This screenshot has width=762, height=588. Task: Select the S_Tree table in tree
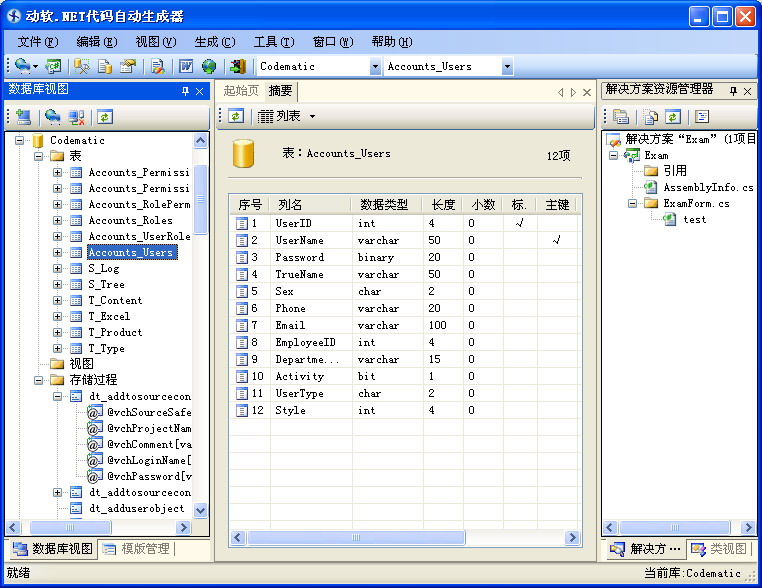point(106,285)
